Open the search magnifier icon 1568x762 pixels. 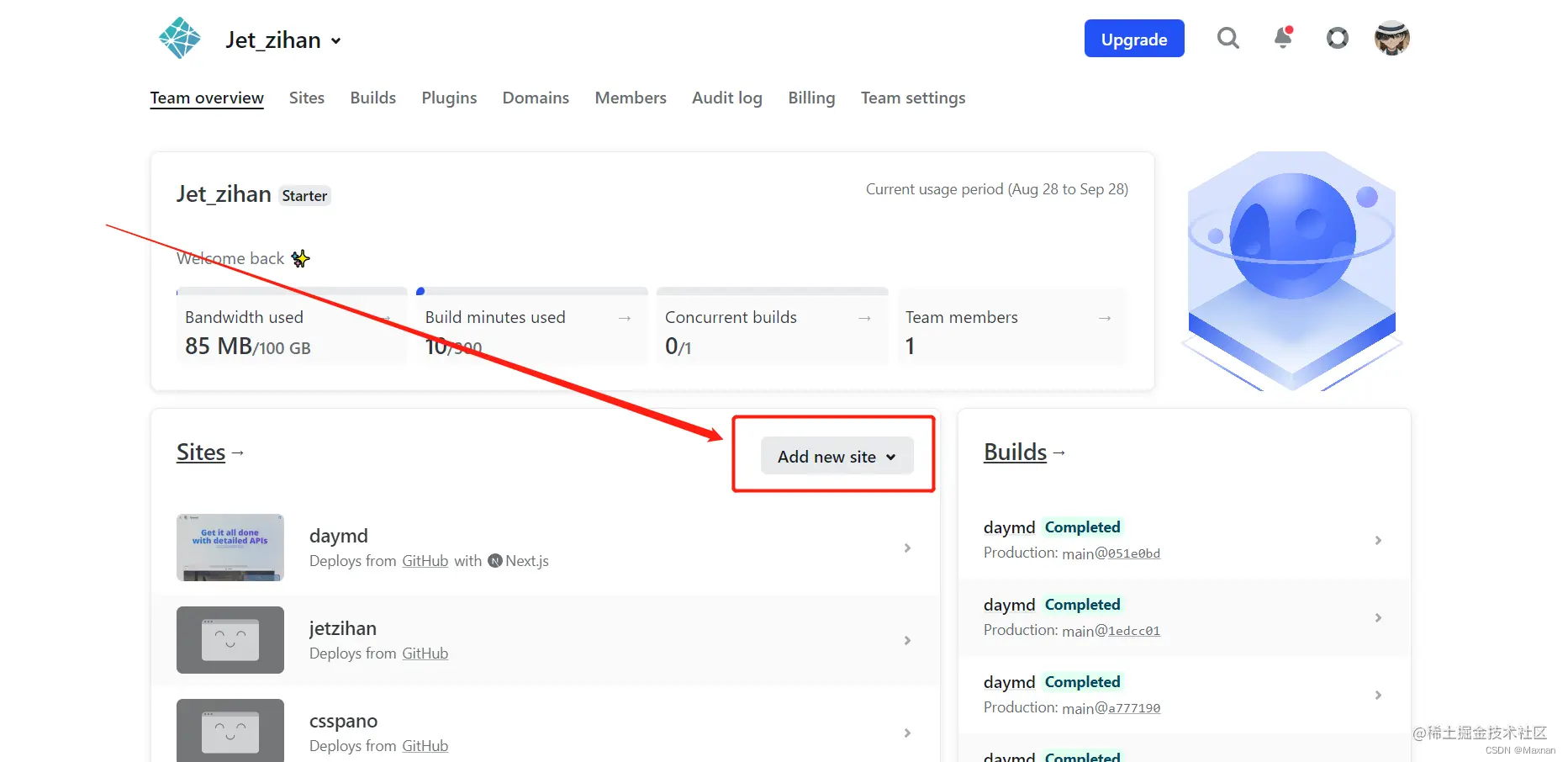(x=1228, y=38)
